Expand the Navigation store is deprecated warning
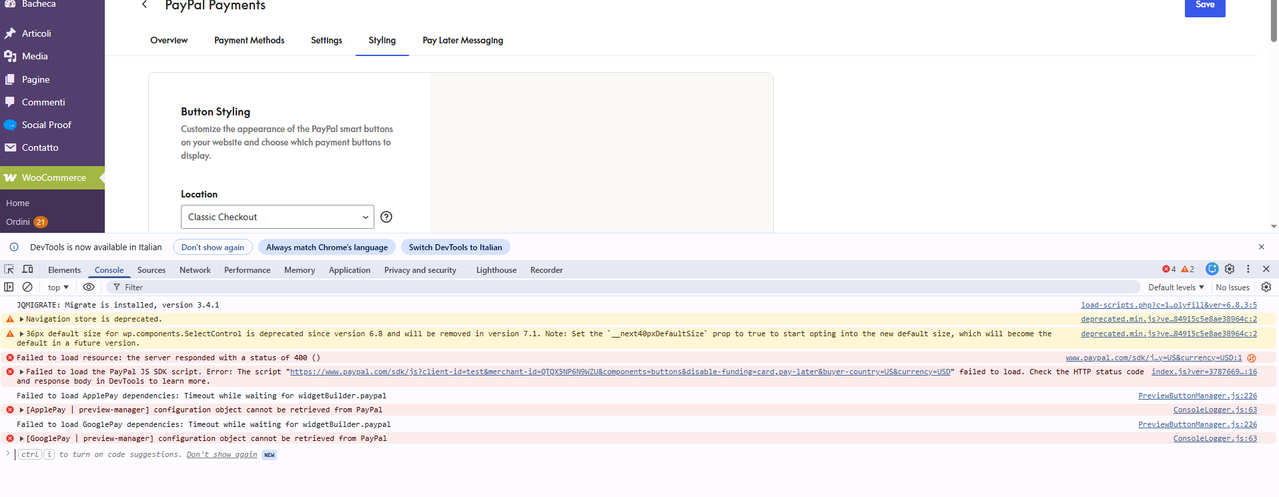This screenshot has height=497, width=1279. coord(22,319)
